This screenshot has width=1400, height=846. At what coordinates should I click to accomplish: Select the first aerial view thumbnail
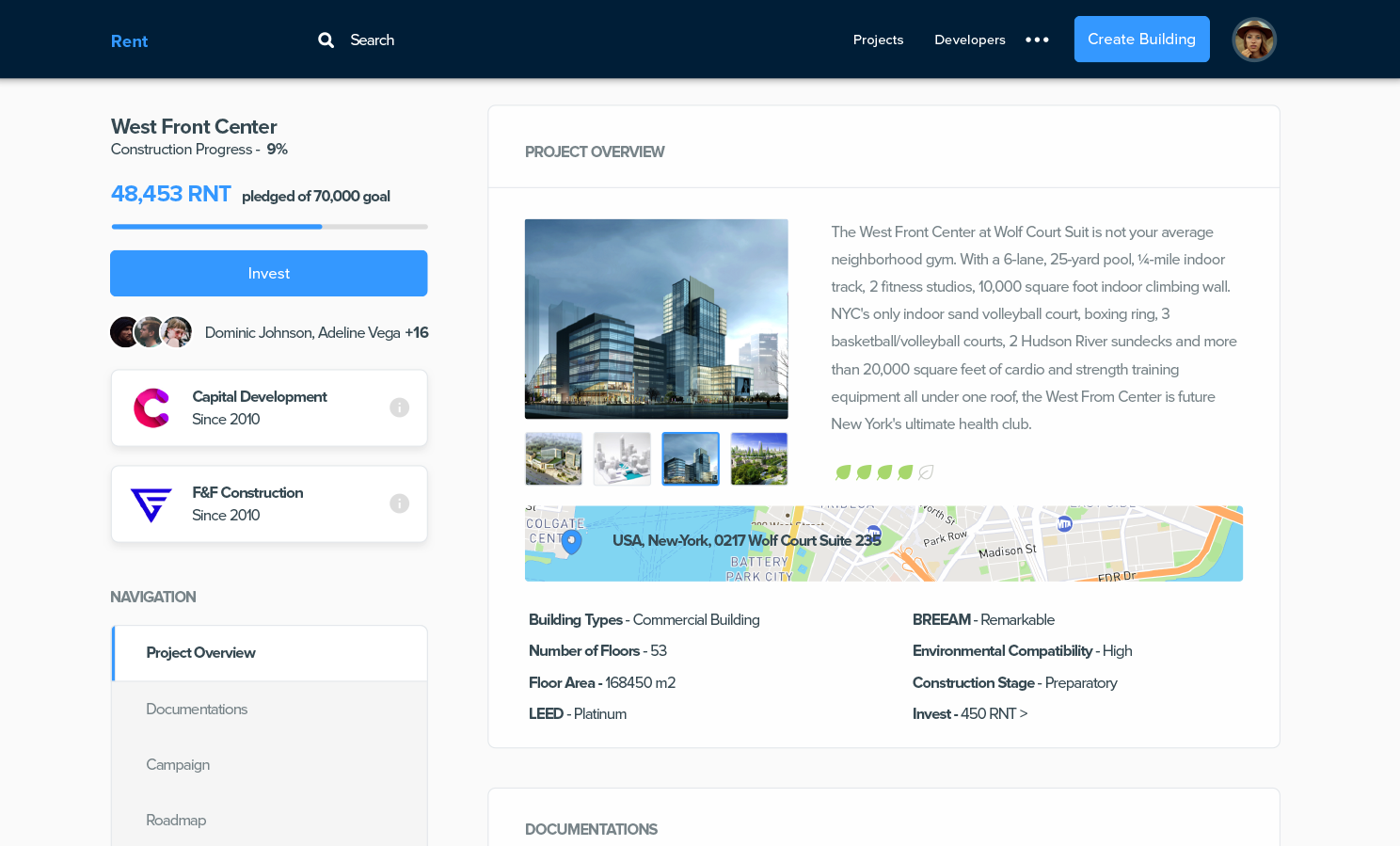[x=553, y=458]
